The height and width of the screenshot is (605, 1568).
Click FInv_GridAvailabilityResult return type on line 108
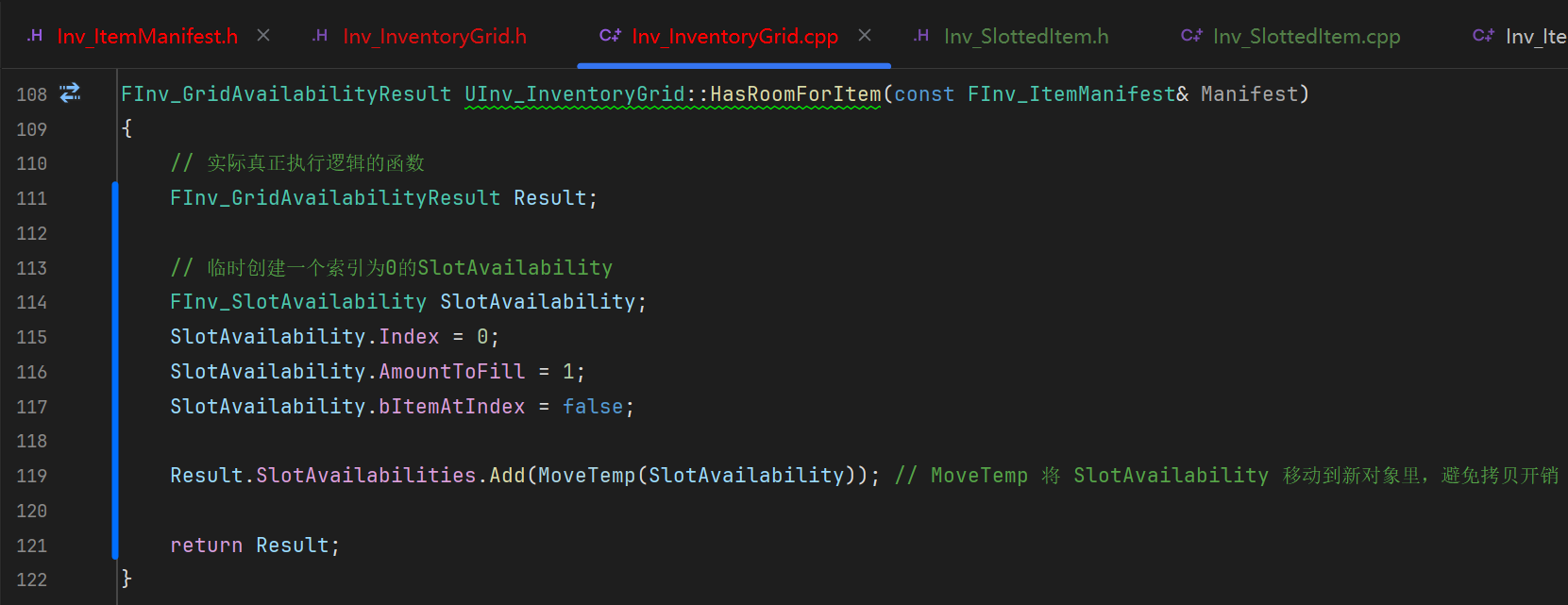286,94
